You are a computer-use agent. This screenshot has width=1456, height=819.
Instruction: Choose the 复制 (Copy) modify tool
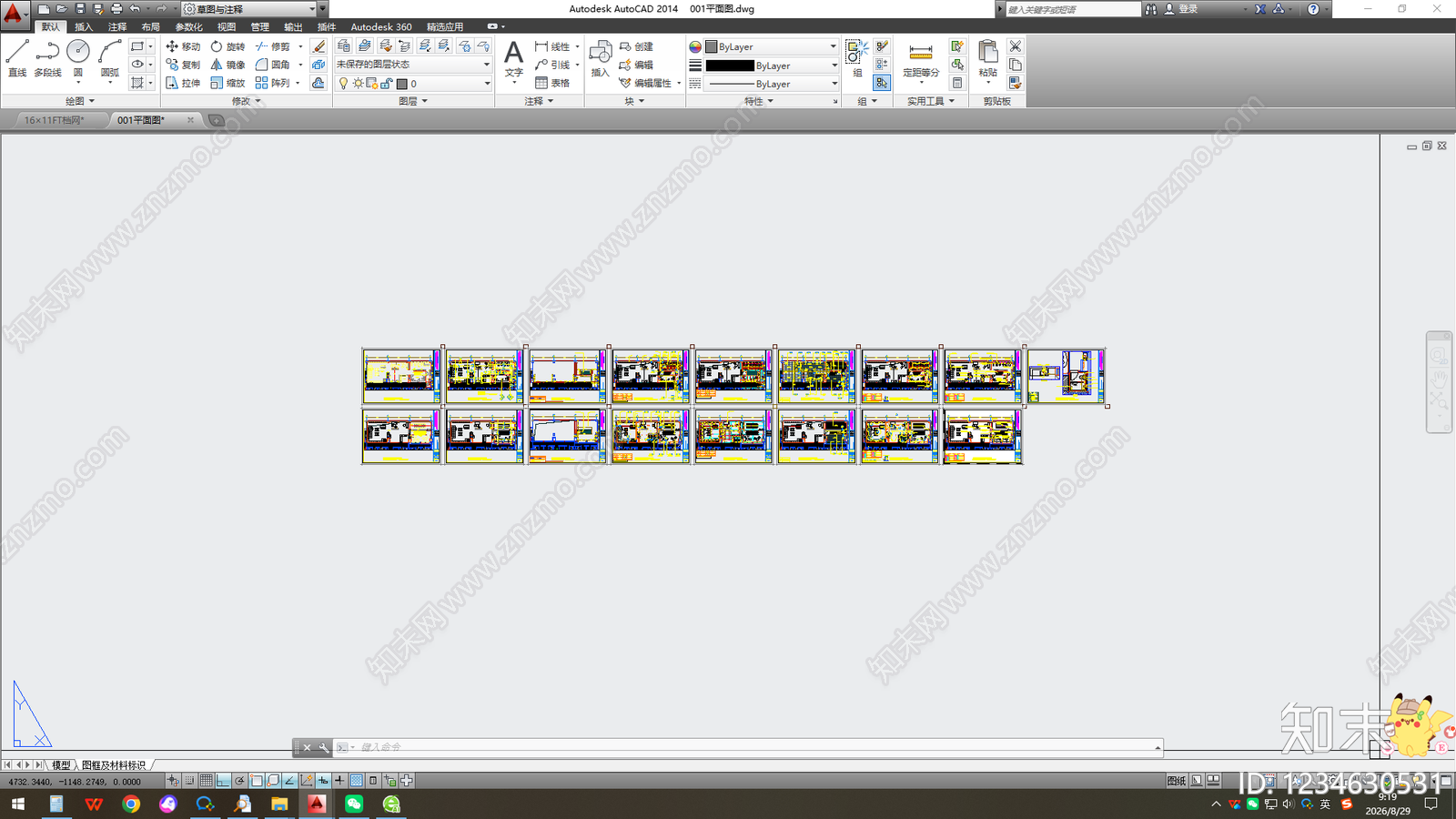(x=183, y=65)
